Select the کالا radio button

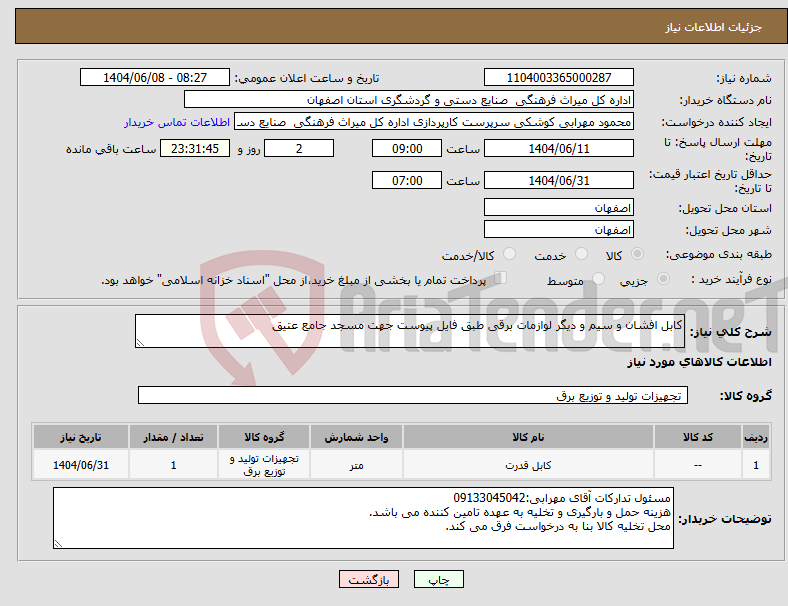point(637,254)
